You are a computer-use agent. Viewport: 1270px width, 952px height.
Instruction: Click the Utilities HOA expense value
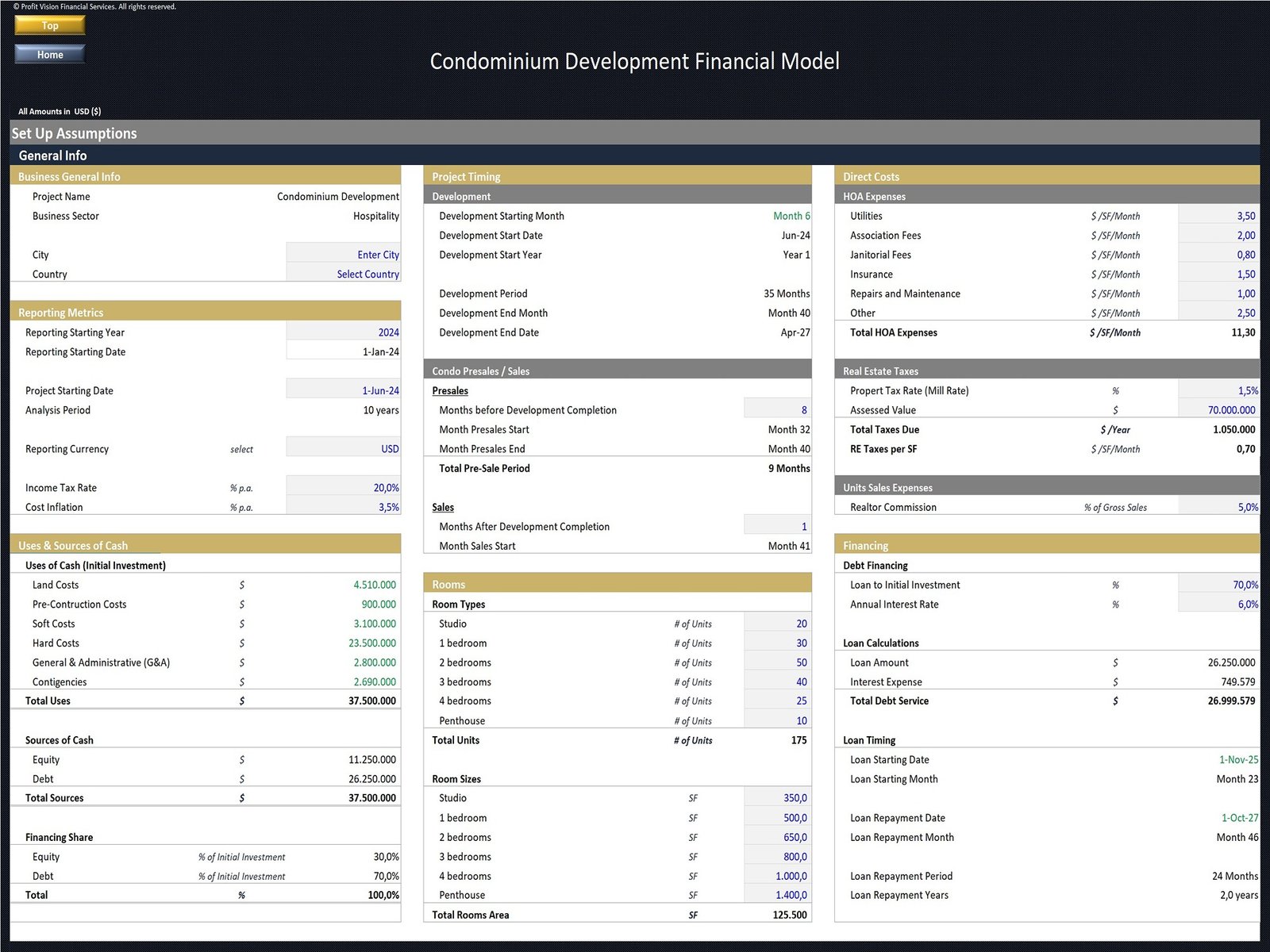1218,216
